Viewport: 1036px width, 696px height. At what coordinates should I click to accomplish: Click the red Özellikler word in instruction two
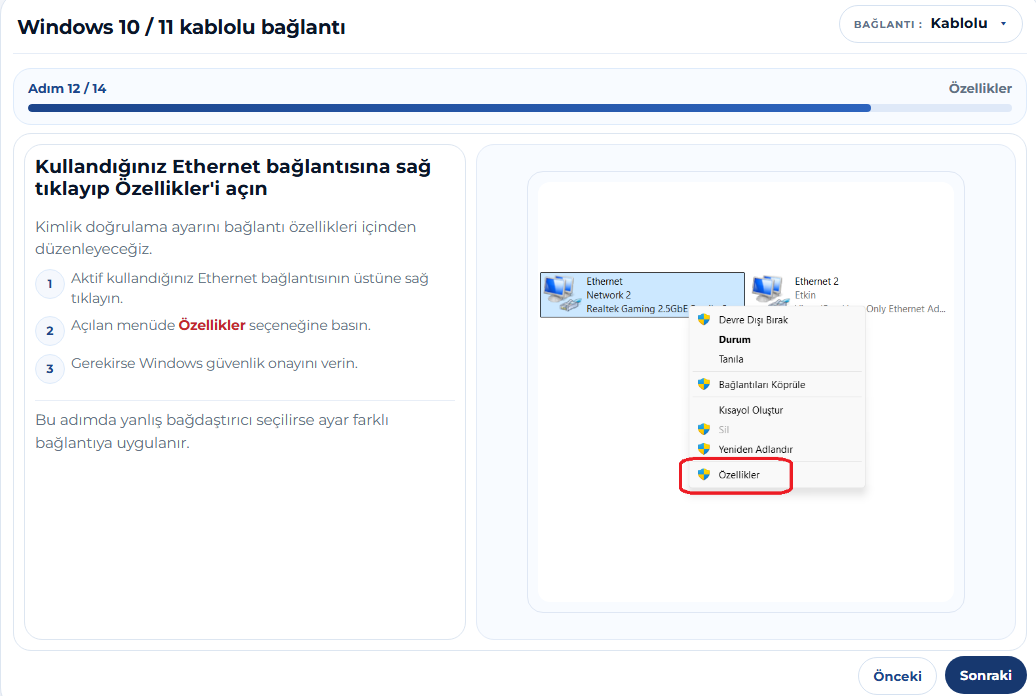pos(212,325)
